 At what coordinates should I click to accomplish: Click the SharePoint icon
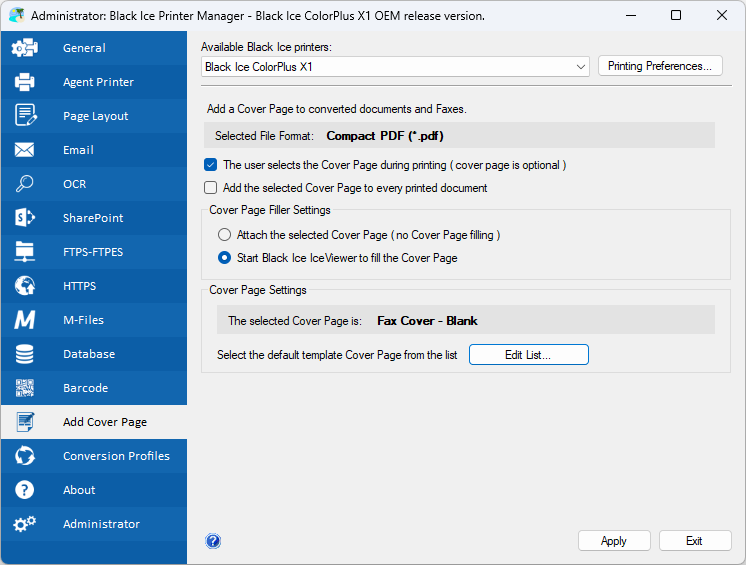[x=25, y=218]
